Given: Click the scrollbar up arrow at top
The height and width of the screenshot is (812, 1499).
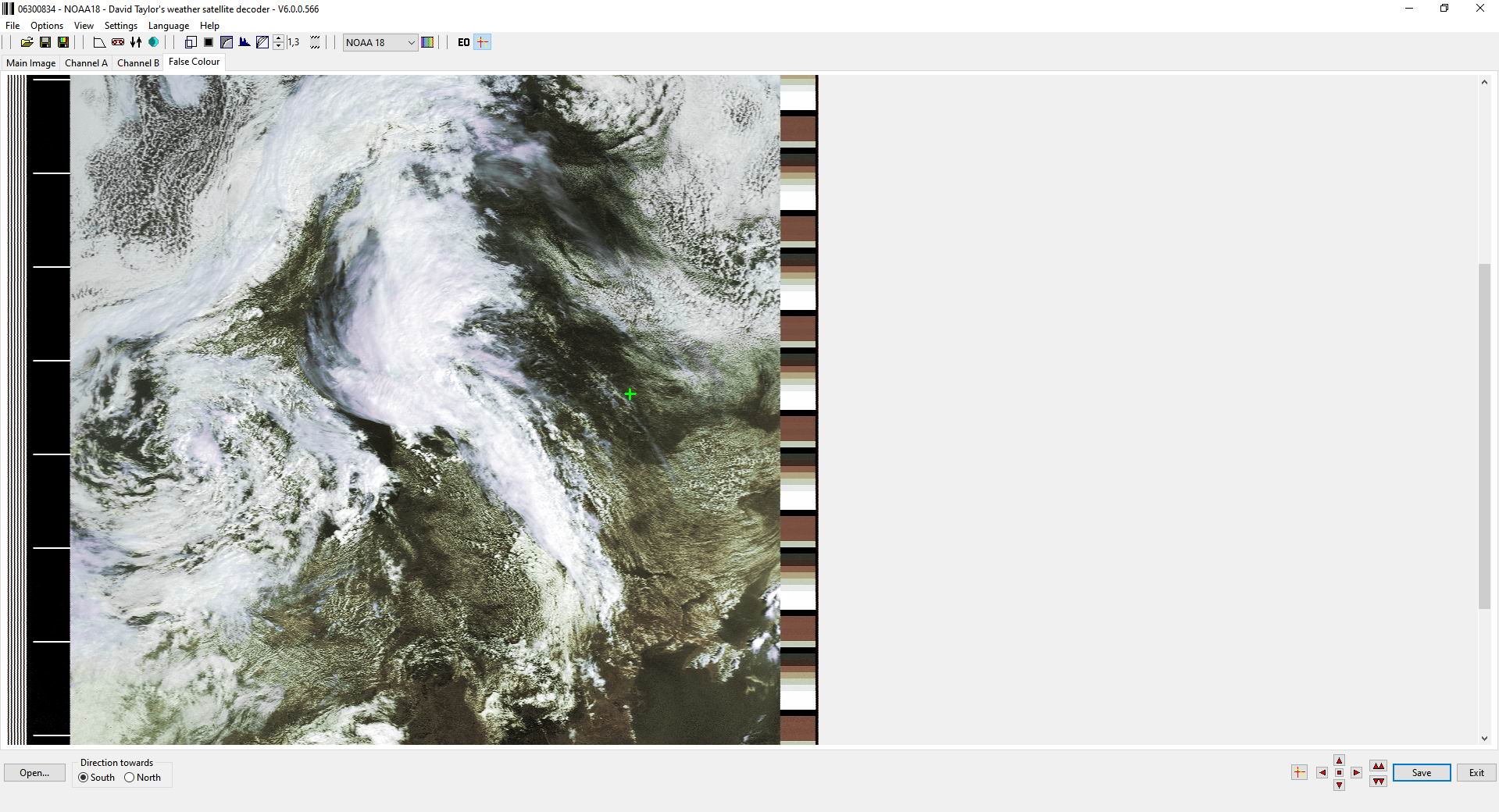Looking at the screenshot, I should (1484, 82).
